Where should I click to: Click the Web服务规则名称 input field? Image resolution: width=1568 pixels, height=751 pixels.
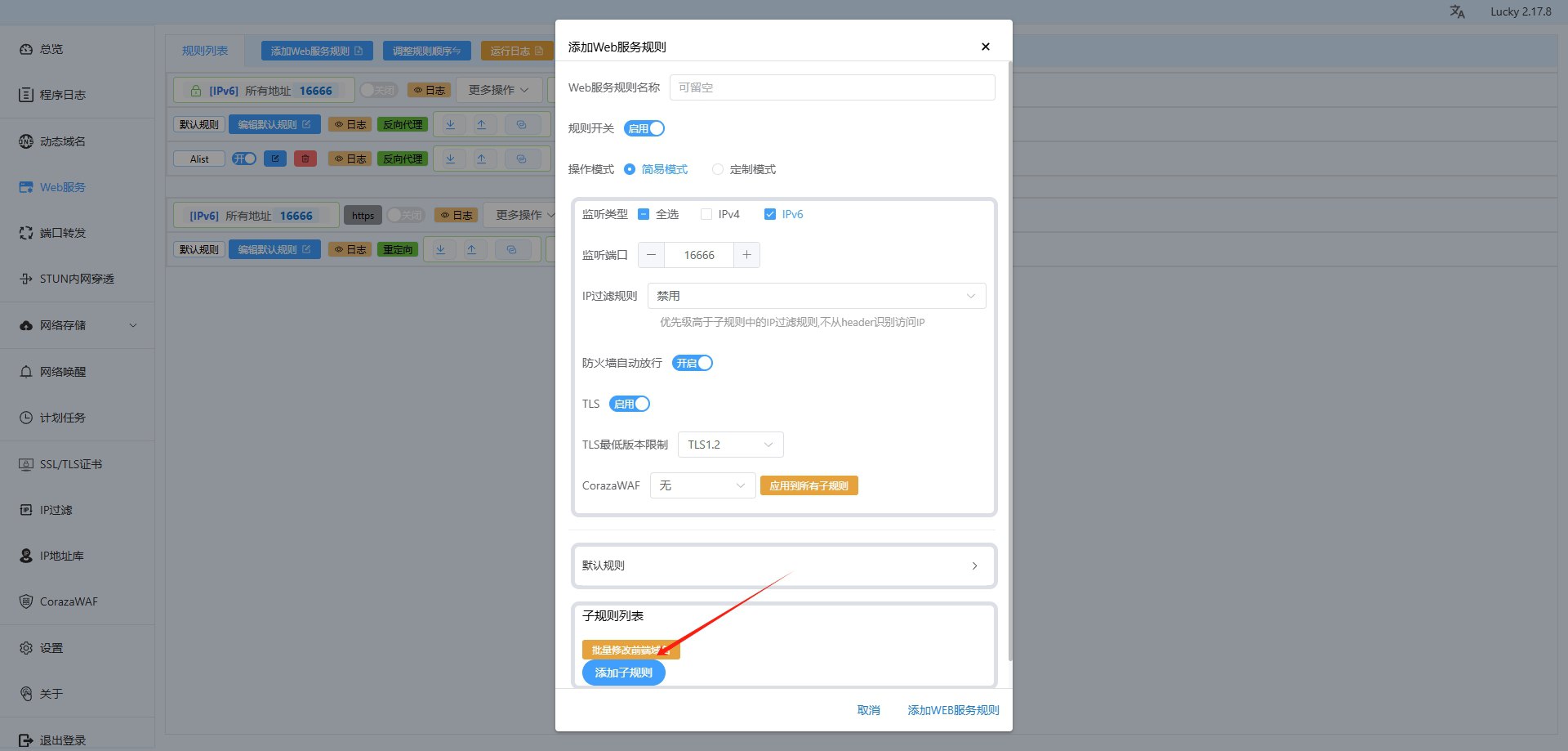[x=831, y=87]
